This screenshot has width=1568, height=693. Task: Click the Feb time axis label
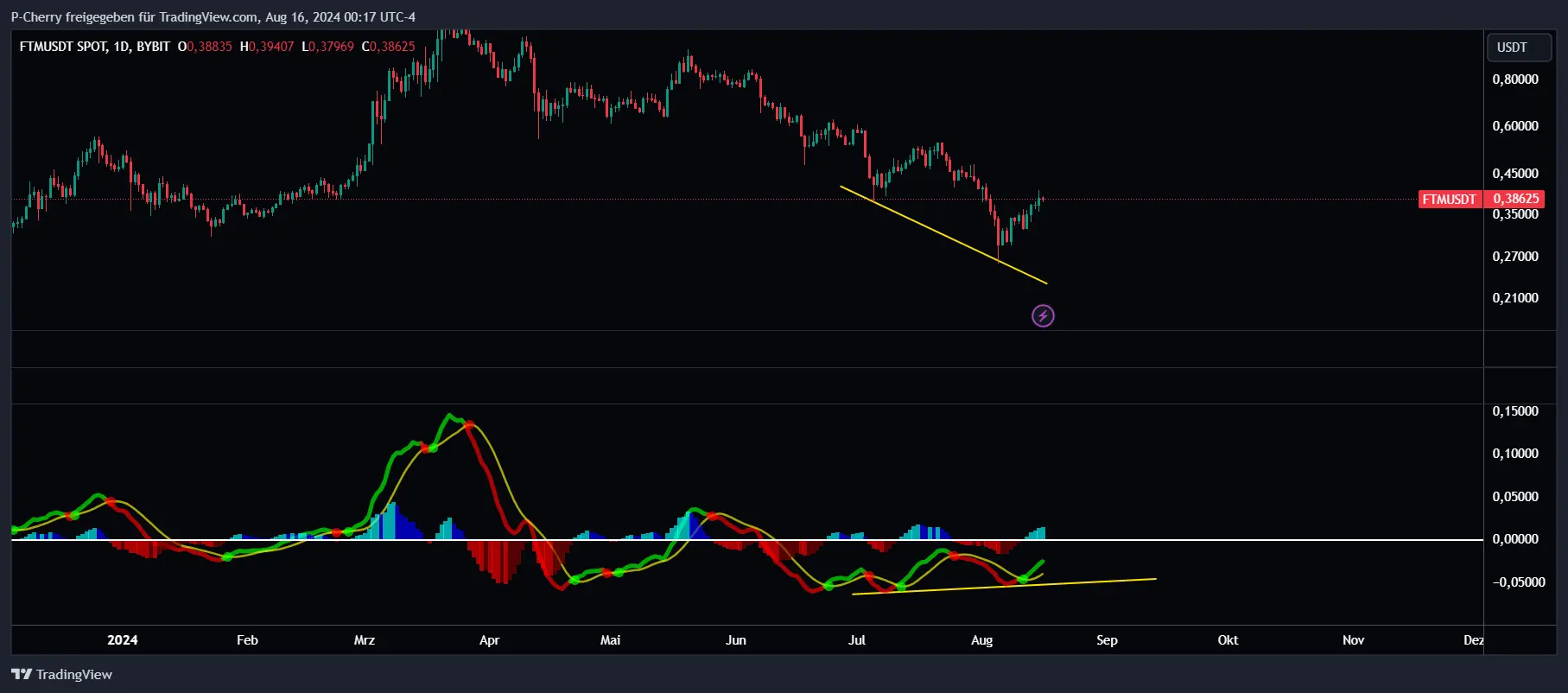click(x=247, y=640)
